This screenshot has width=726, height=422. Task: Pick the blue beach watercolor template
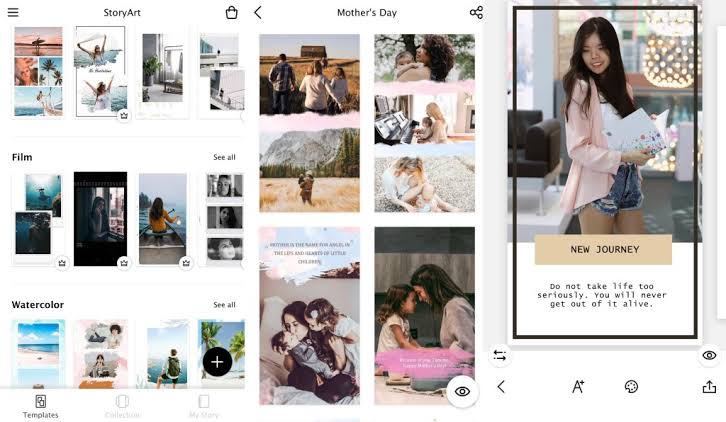(38, 354)
